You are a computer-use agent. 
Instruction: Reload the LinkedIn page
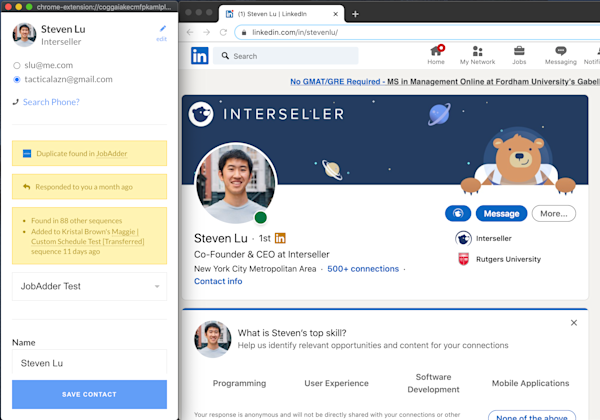click(223, 32)
